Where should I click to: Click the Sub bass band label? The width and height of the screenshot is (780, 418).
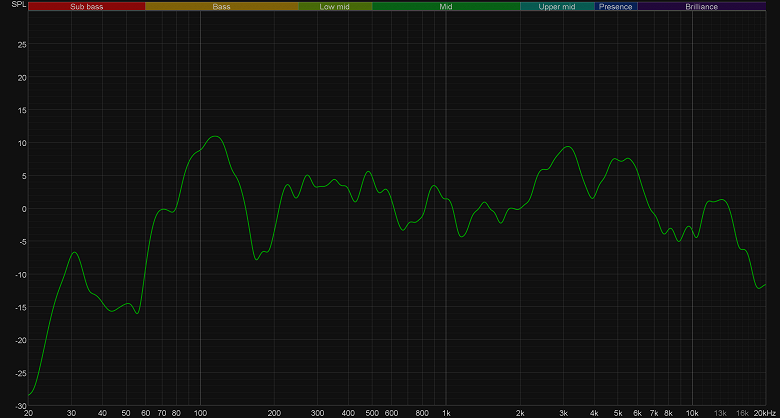coord(87,6)
